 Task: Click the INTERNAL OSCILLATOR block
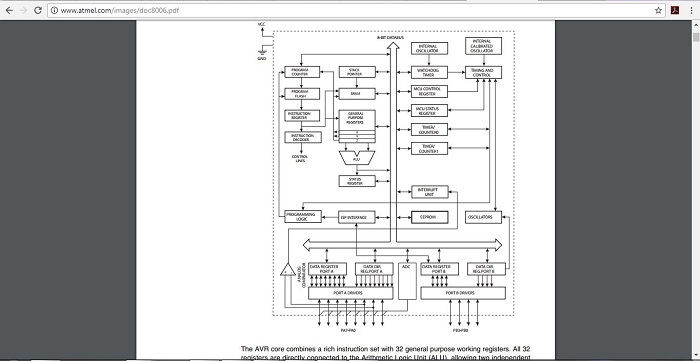(429, 49)
